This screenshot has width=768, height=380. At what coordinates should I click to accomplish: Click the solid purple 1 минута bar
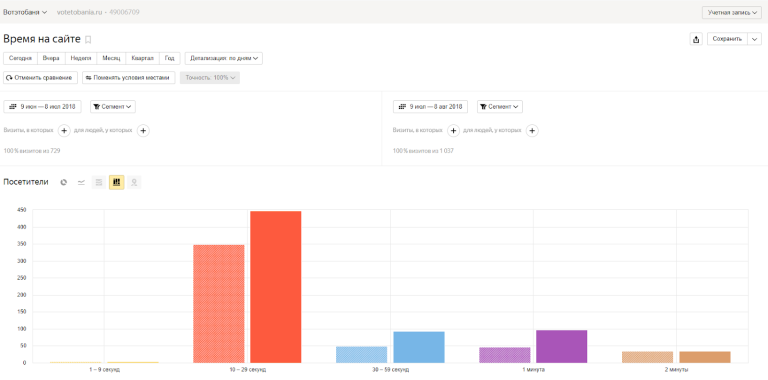[562, 346]
